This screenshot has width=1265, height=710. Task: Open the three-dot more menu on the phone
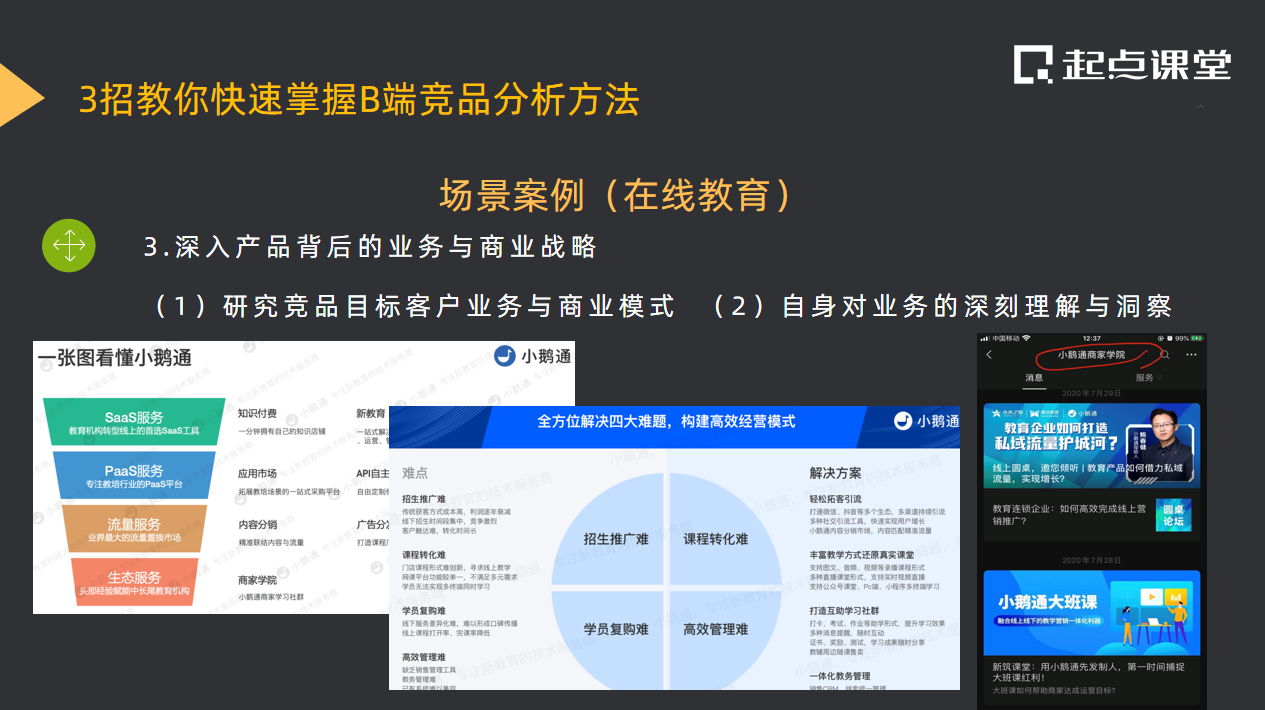pos(1191,355)
